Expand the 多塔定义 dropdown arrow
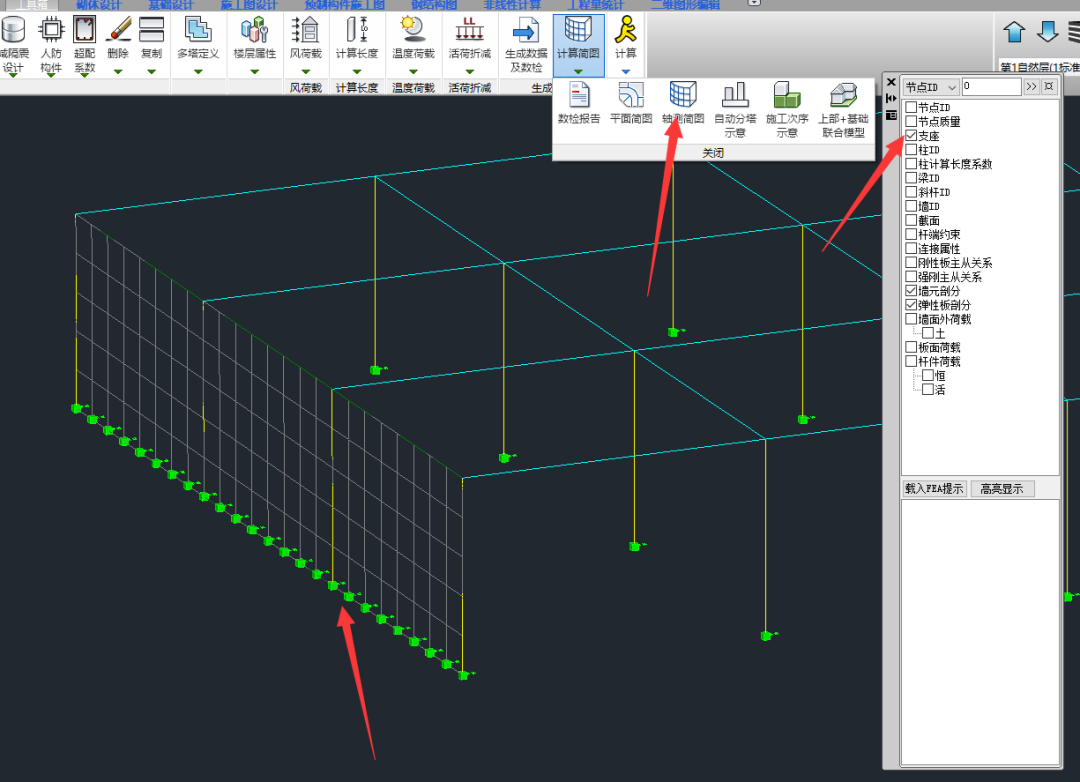Screen dimensions: 1080x782 point(197,71)
